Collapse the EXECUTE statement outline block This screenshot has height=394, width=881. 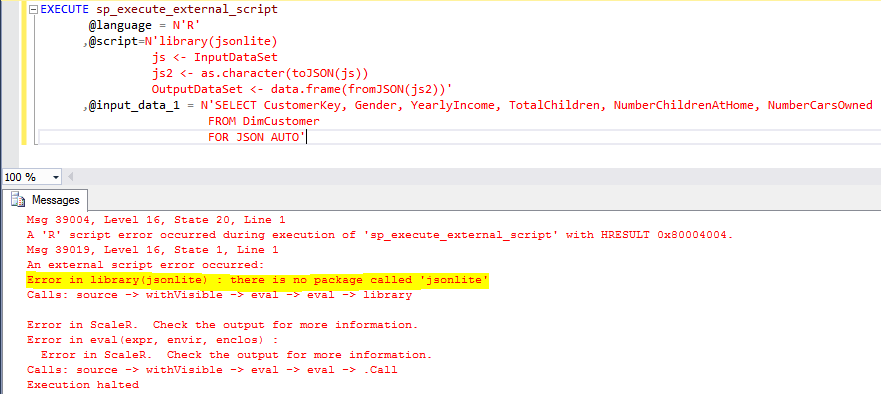tap(33, 10)
